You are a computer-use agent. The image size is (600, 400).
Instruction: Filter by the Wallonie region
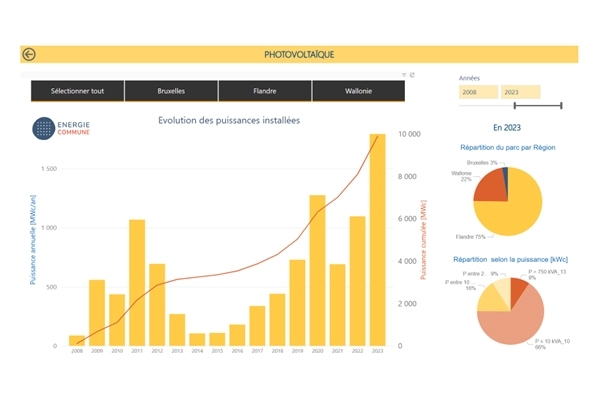click(x=359, y=91)
